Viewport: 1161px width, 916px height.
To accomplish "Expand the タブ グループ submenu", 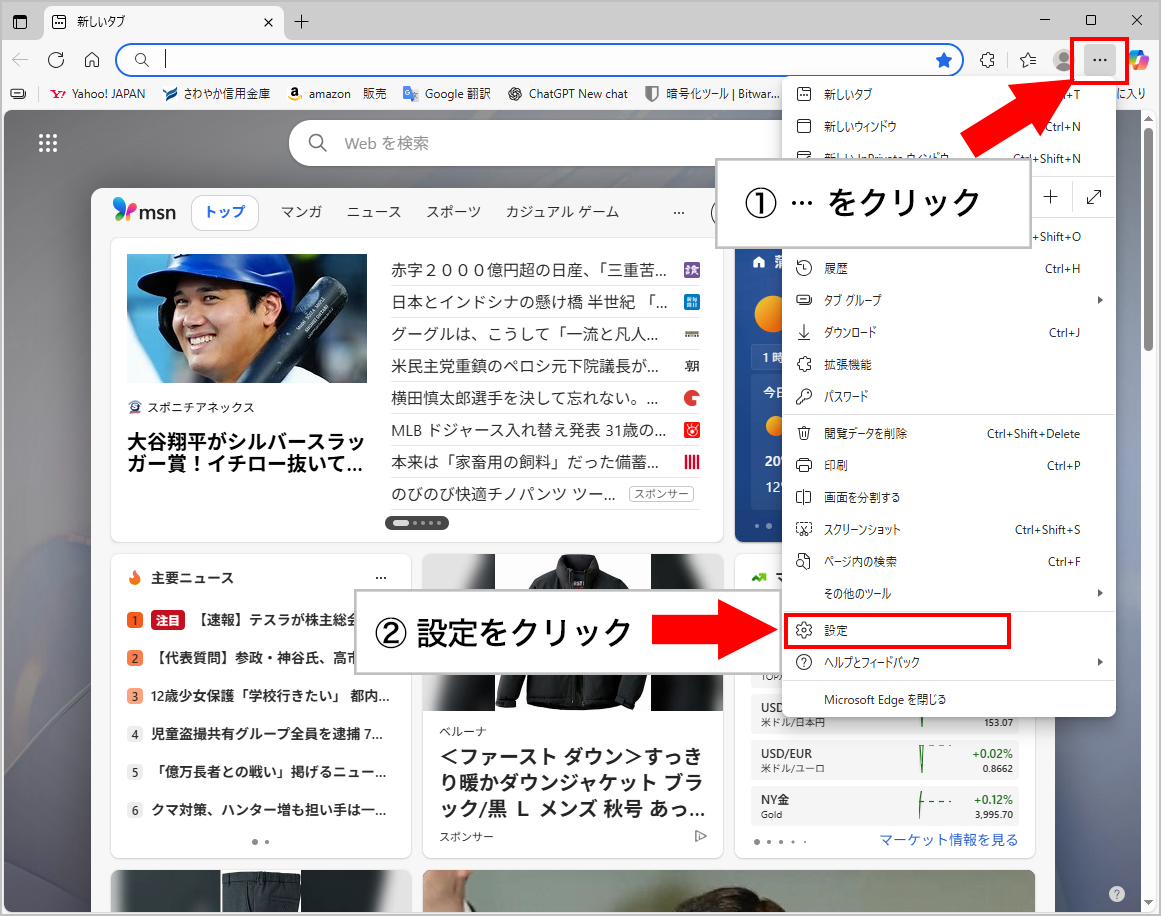I will pos(947,300).
